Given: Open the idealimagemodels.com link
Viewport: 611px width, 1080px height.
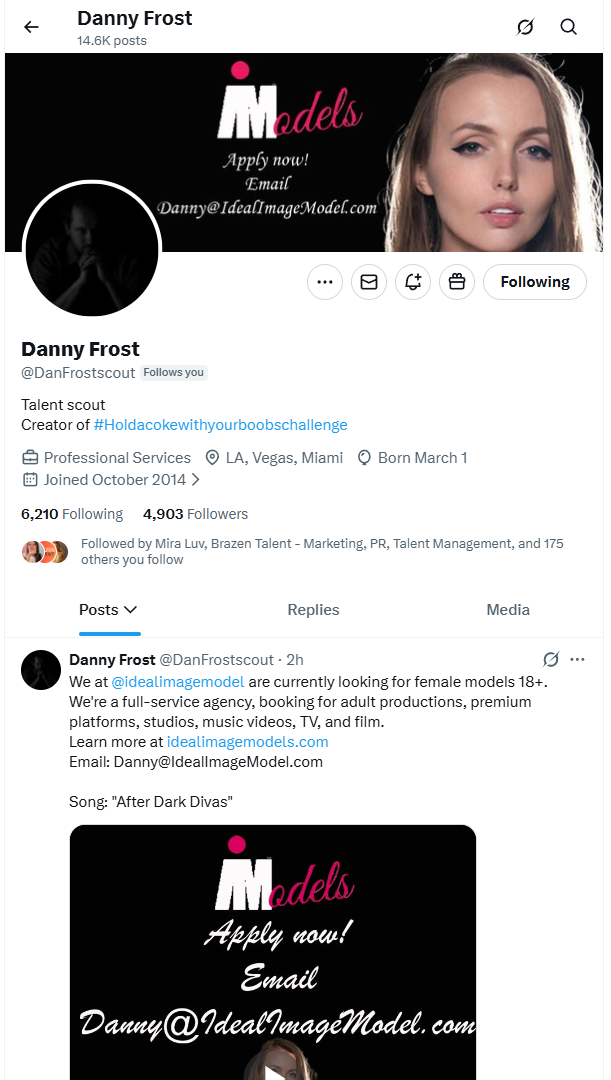Looking at the screenshot, I should coord(247,742).
